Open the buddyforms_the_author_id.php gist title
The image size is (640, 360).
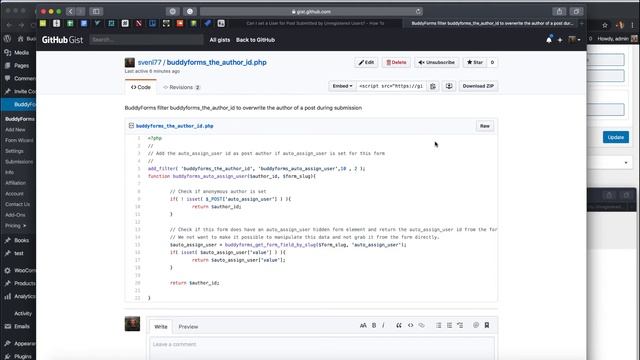(x=216, y=62)
